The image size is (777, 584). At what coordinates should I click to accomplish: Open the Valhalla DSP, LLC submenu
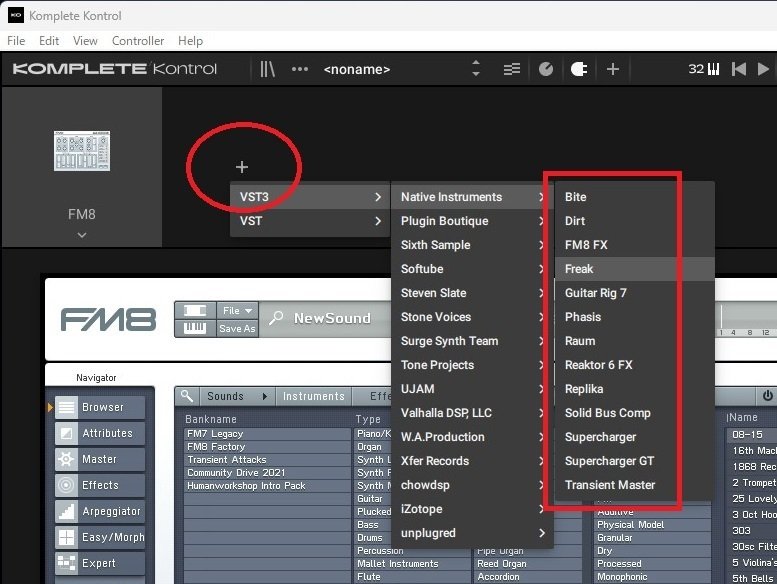pos(472,413)
